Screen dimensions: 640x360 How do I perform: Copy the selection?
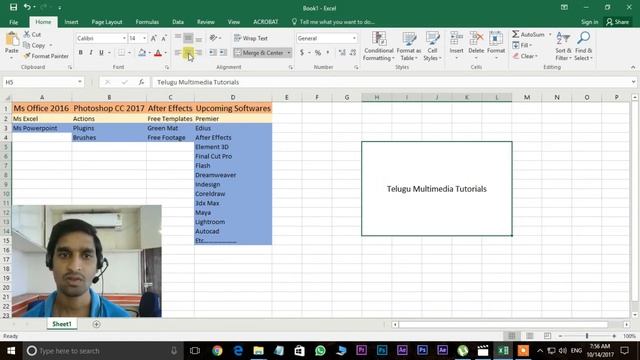click(34, 45)
